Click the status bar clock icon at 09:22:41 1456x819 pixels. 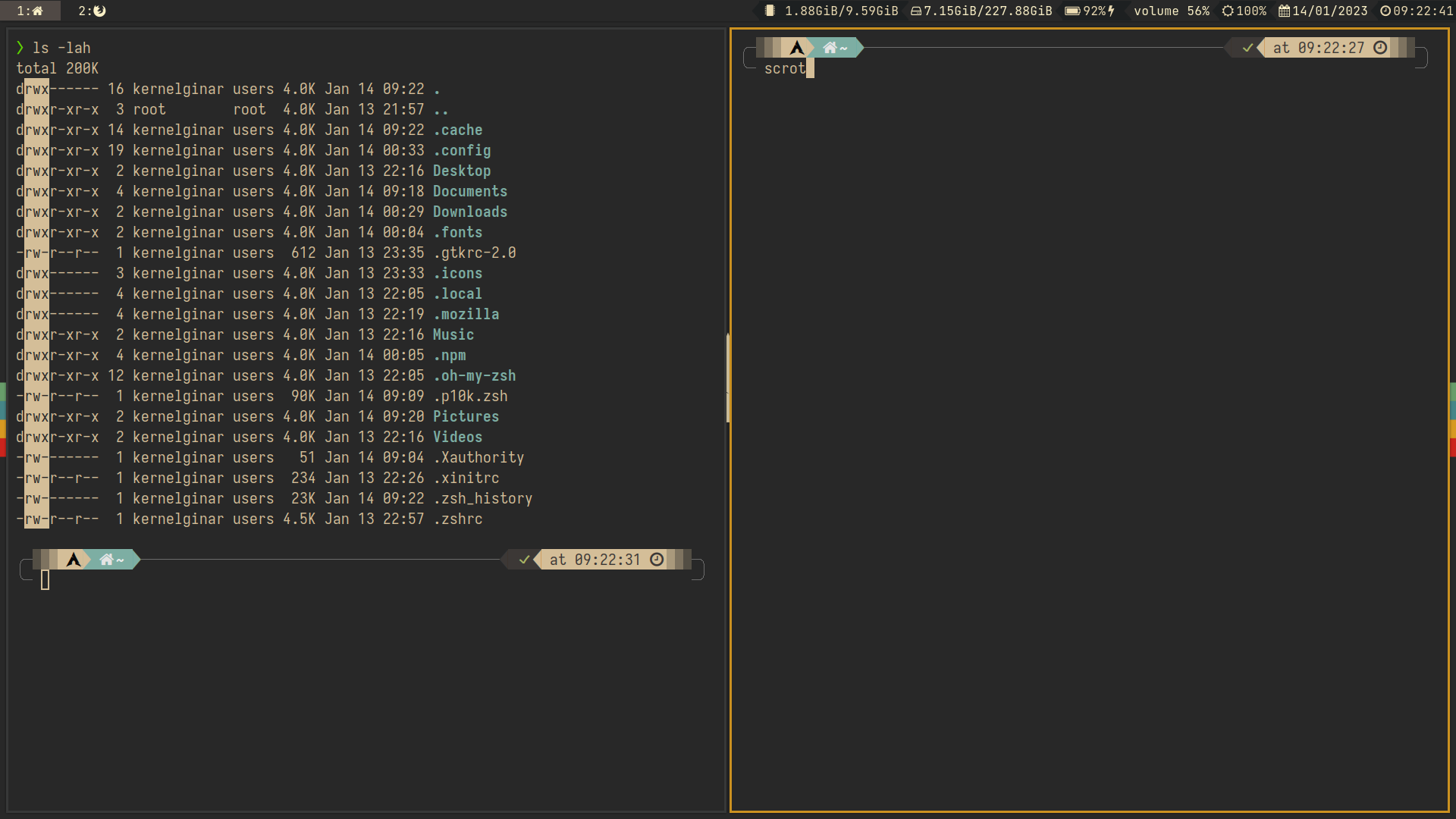1385,11
